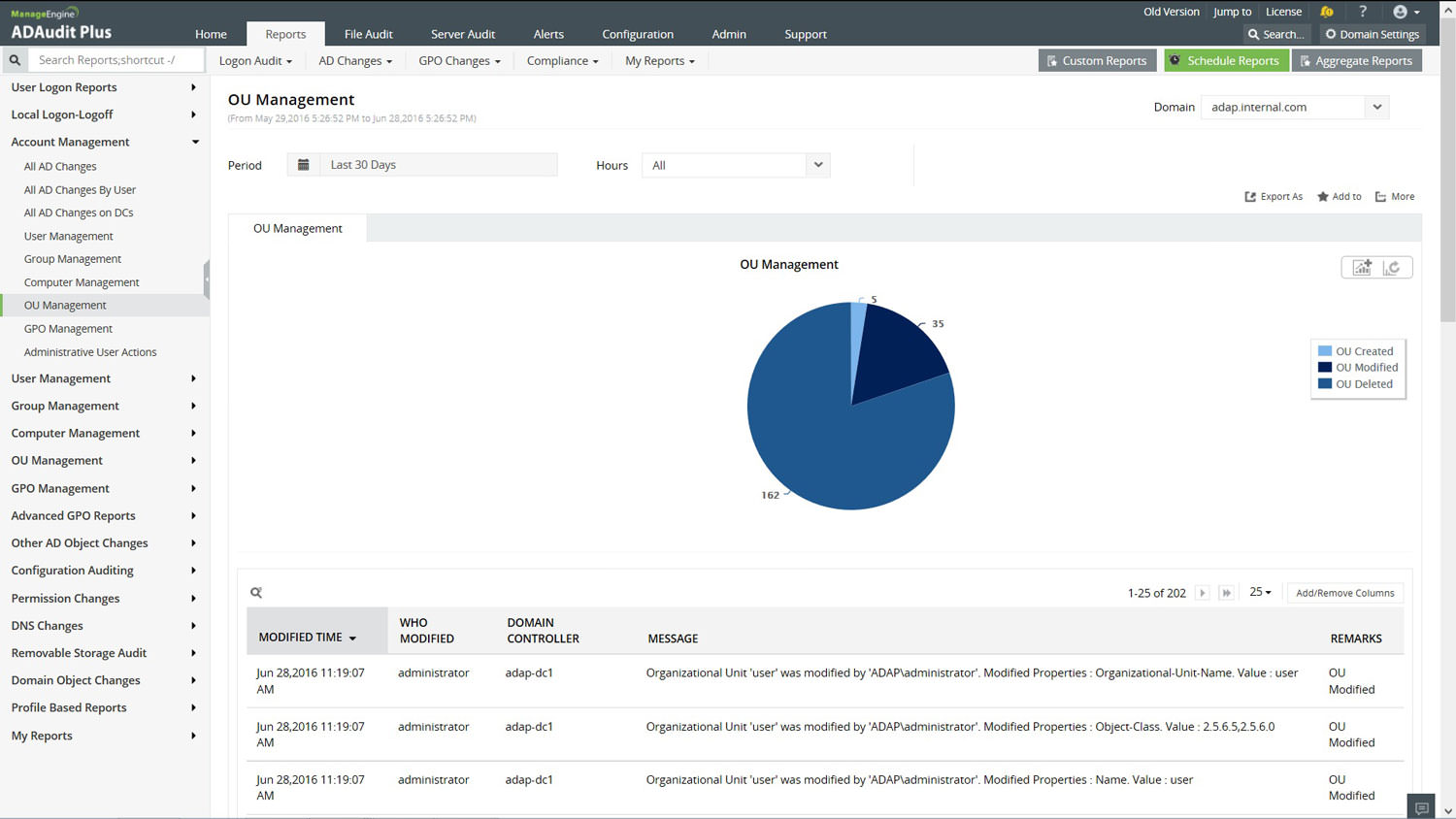Expand the Hours dropdown set to All
The height and width of the screenshot is (819, 1456).
pyautogui.click(x=817, y=165)
